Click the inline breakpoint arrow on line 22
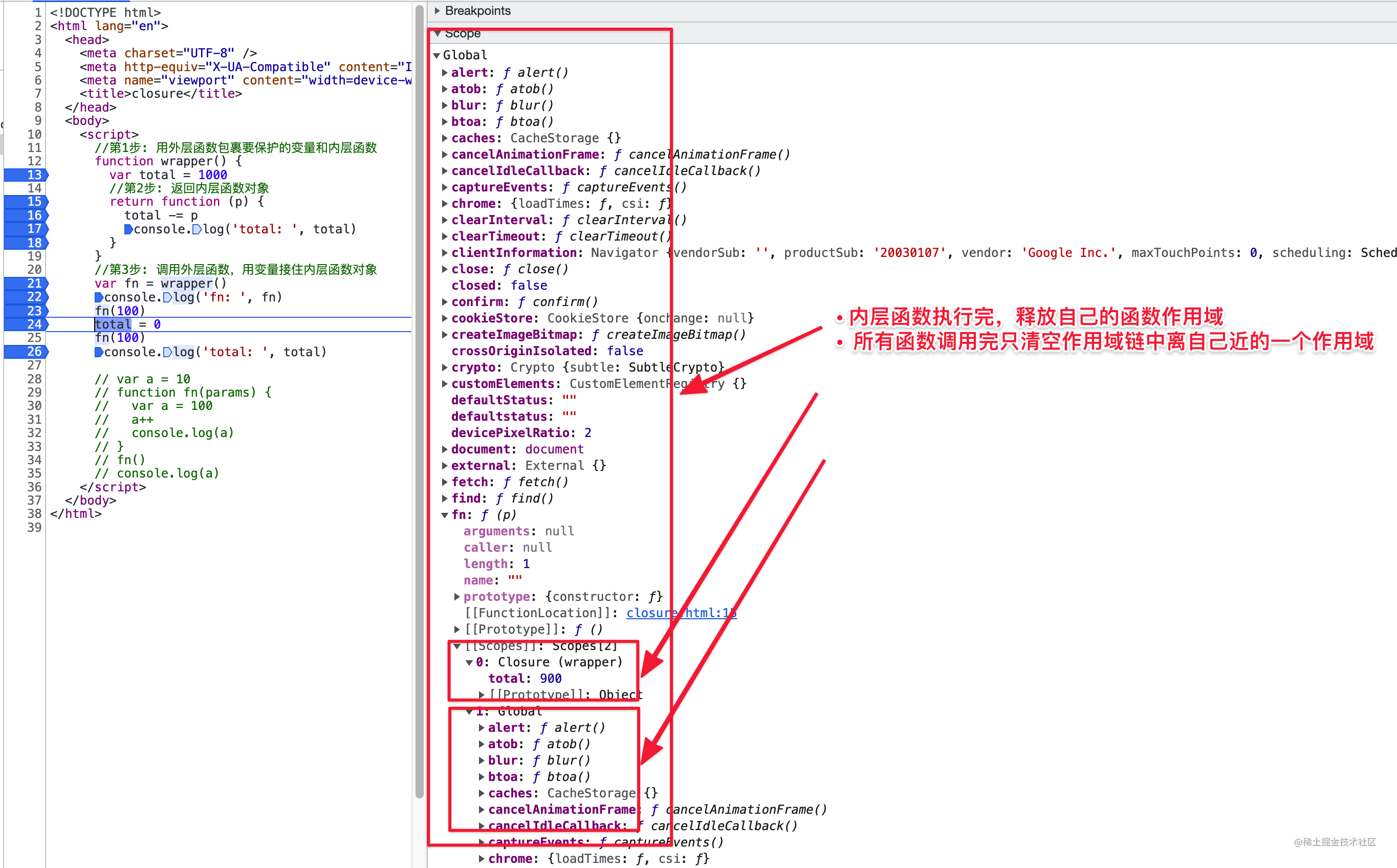The image size is (1397, 868). click(x=99, y=297)
